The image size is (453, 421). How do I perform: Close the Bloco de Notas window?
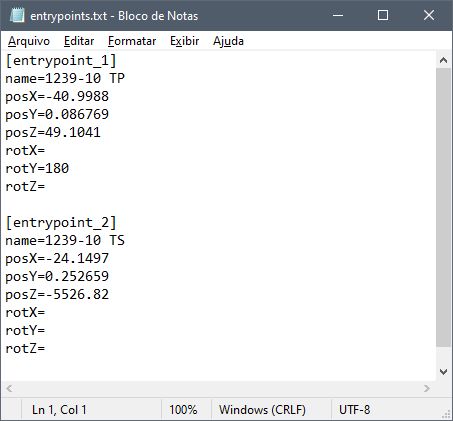coord(429,15)
